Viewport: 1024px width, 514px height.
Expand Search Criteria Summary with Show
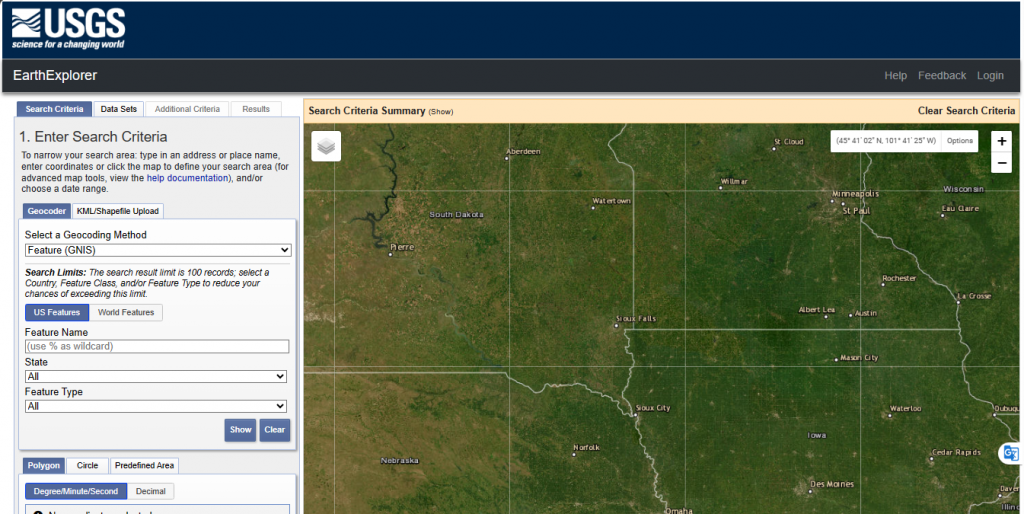coord(441,112)
